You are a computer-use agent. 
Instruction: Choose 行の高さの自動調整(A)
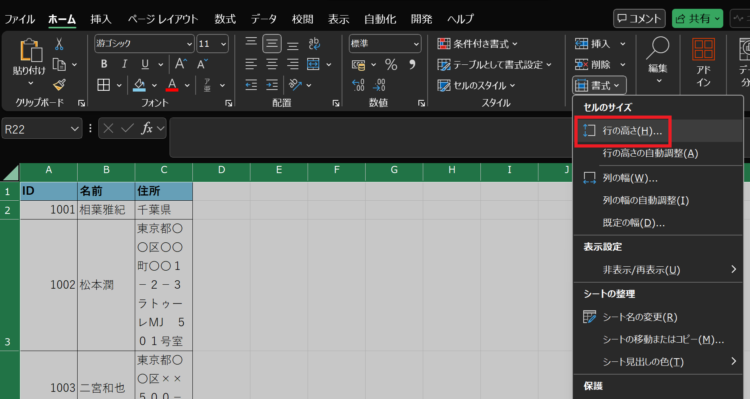tap(658, 153)
